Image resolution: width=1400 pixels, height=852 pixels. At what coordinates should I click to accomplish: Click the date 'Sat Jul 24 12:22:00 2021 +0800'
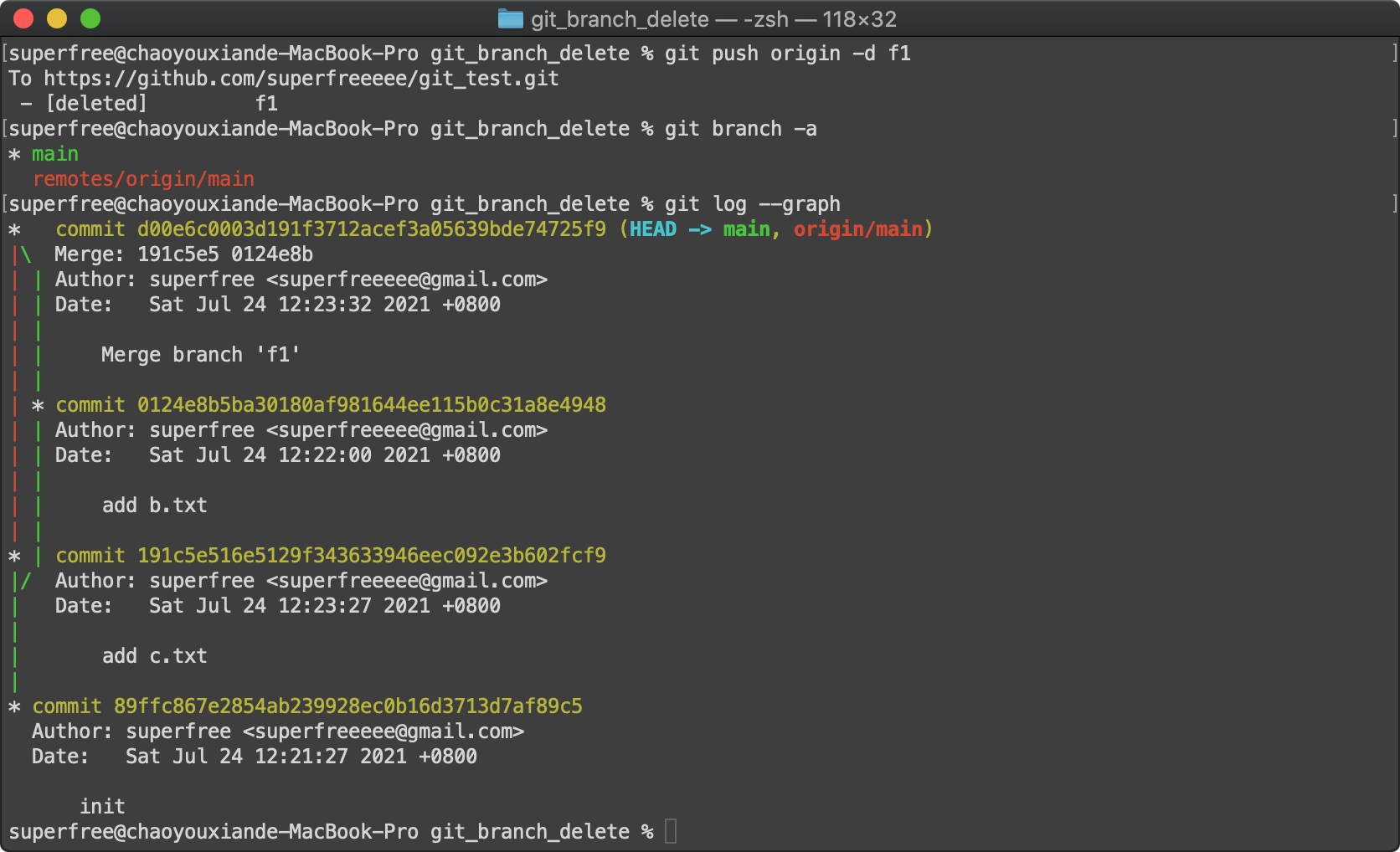click(x=325, y=455)
